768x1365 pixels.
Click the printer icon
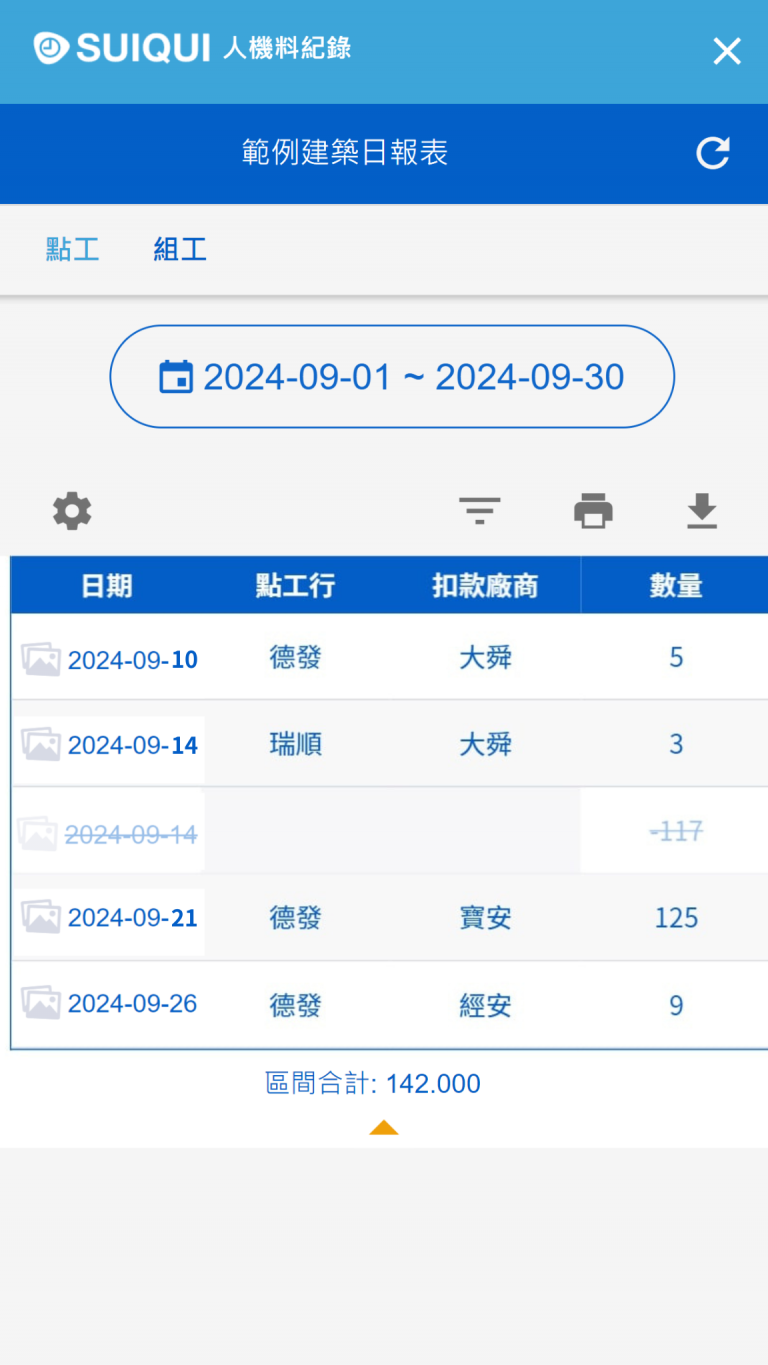593,511
